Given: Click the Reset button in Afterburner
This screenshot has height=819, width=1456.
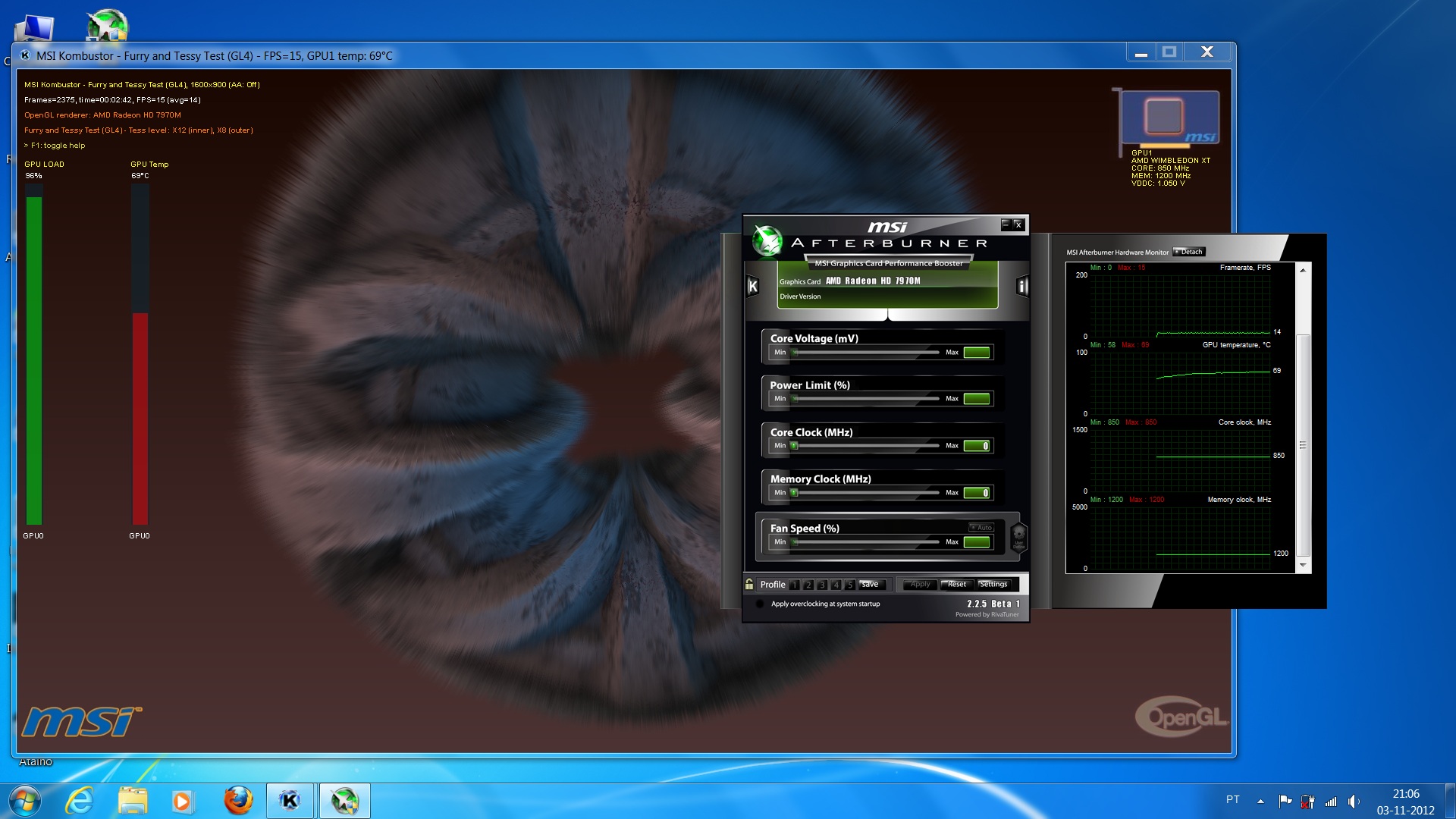Looking at the screenshot, I should click(x=956, y=585).
